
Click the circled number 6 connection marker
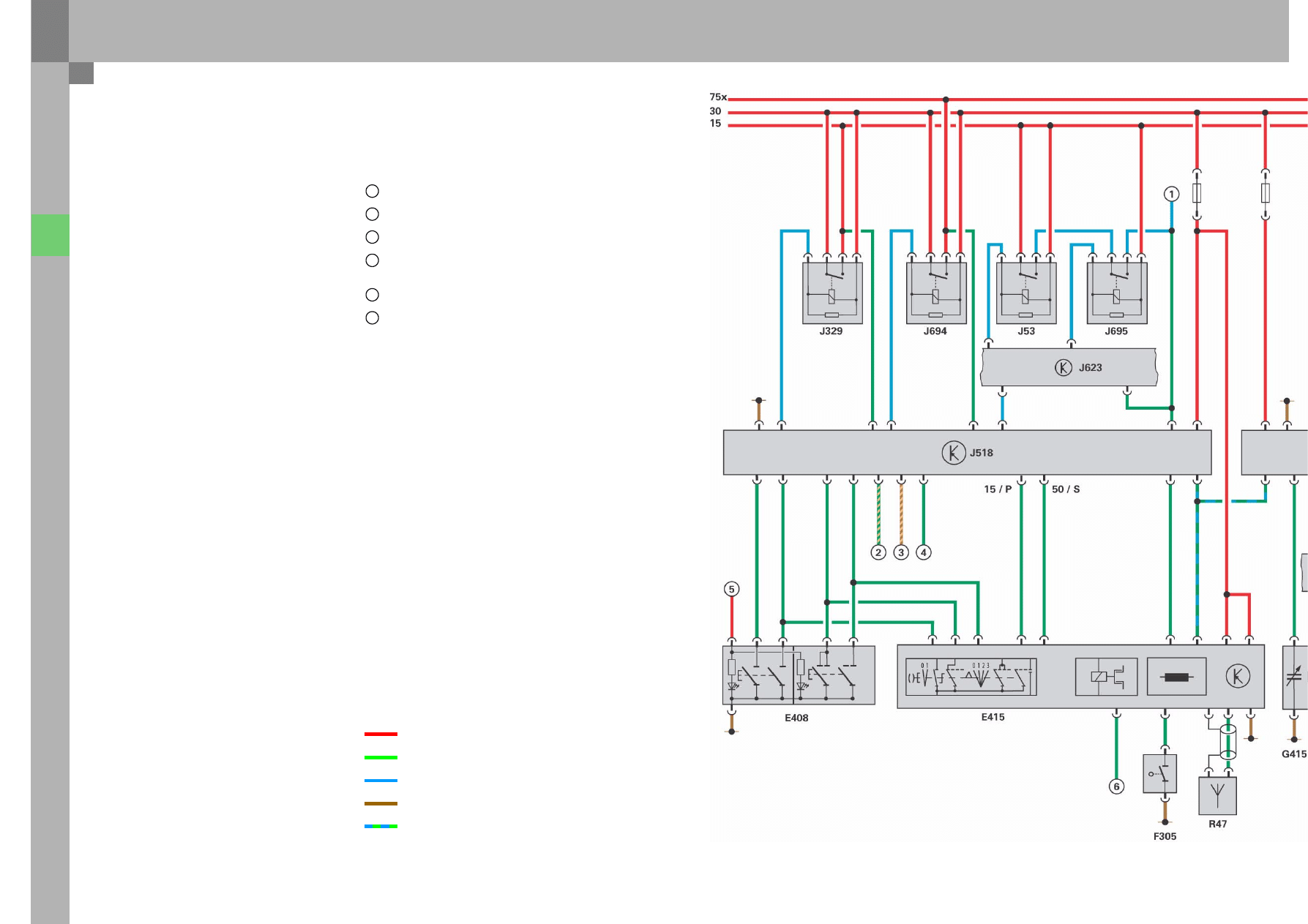[1116, 786]
